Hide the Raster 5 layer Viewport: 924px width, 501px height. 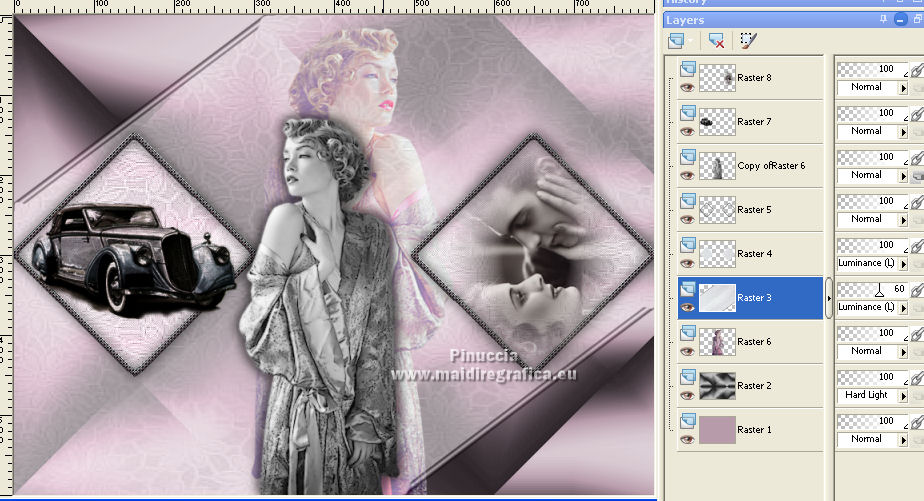click(x=687, y=220)
